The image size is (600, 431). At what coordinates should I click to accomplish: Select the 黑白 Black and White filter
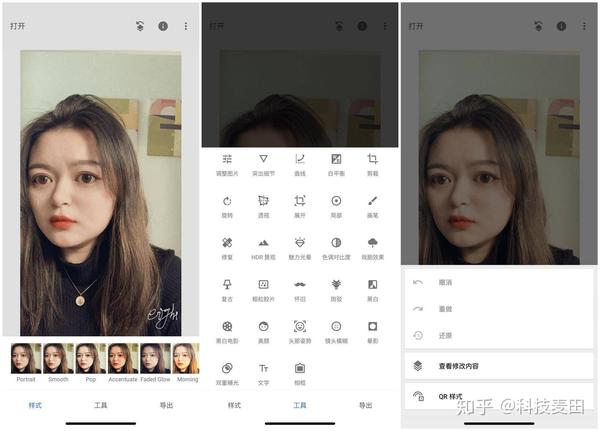[372, 291]
